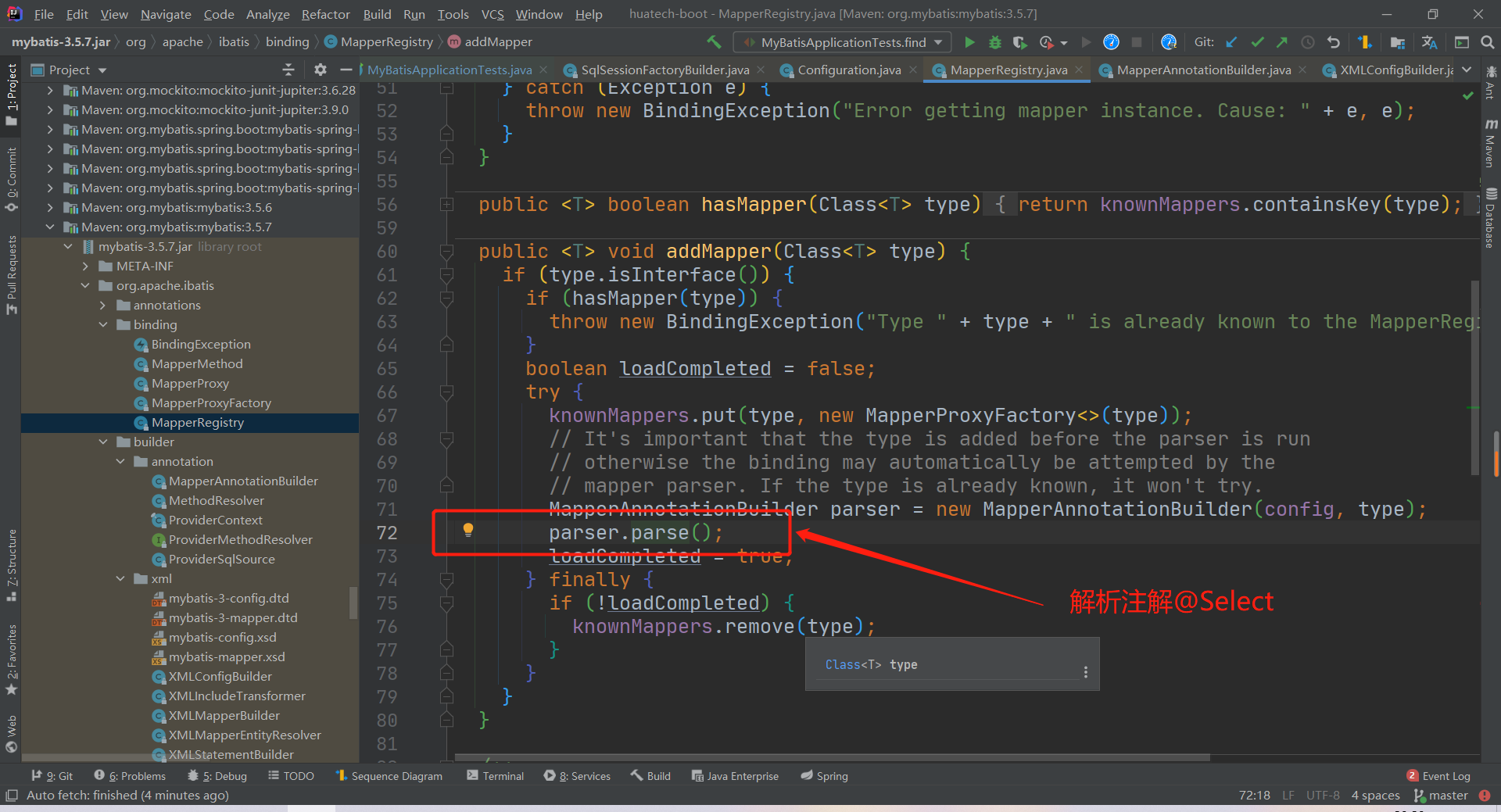Open Search Everywhere magnifier icon
The width and height of the screenshot is (1501, 812).
coord(1487,42)
